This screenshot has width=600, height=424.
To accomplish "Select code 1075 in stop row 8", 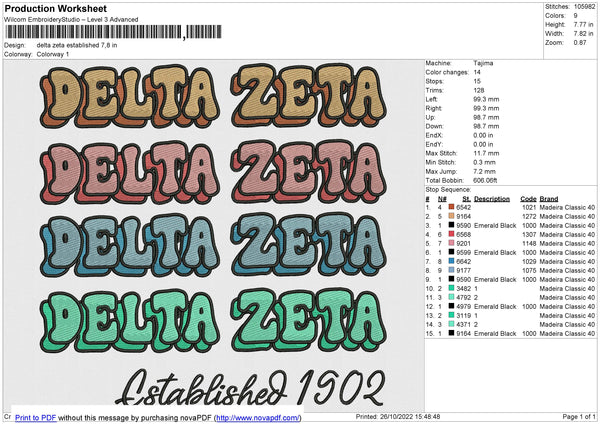I will (529, 270).
